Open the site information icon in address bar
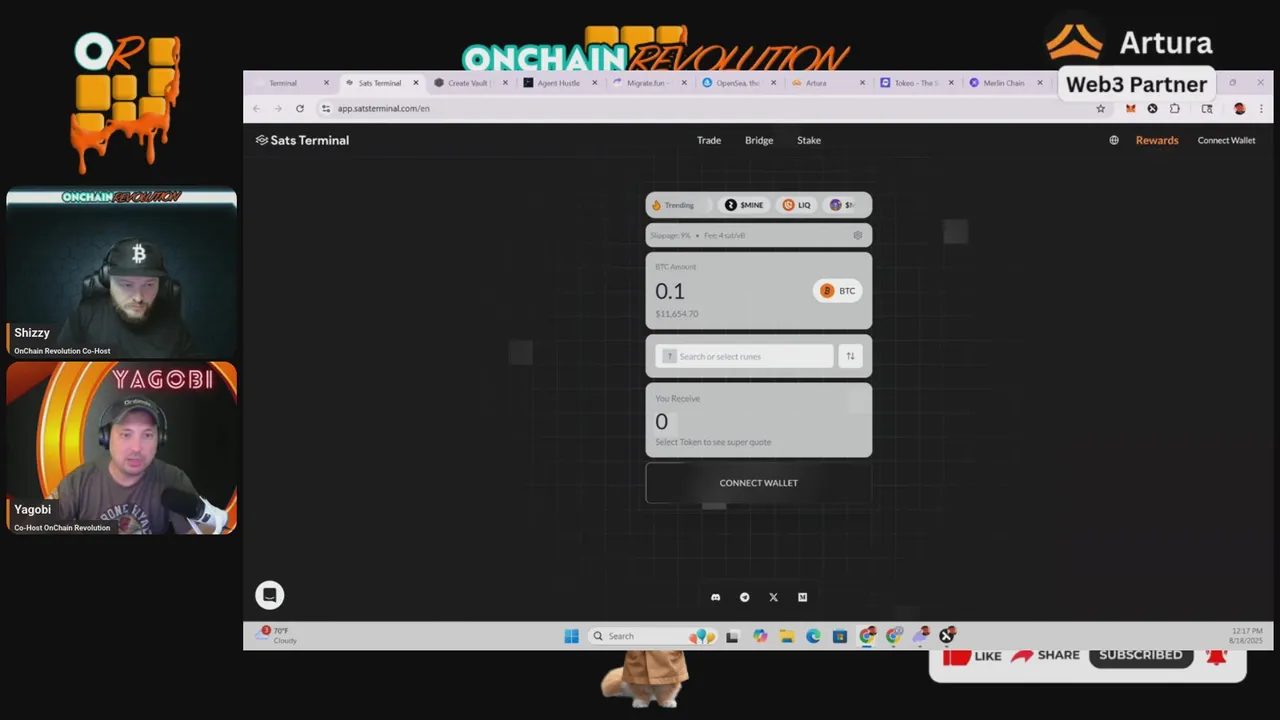 (x=325, y=108)
